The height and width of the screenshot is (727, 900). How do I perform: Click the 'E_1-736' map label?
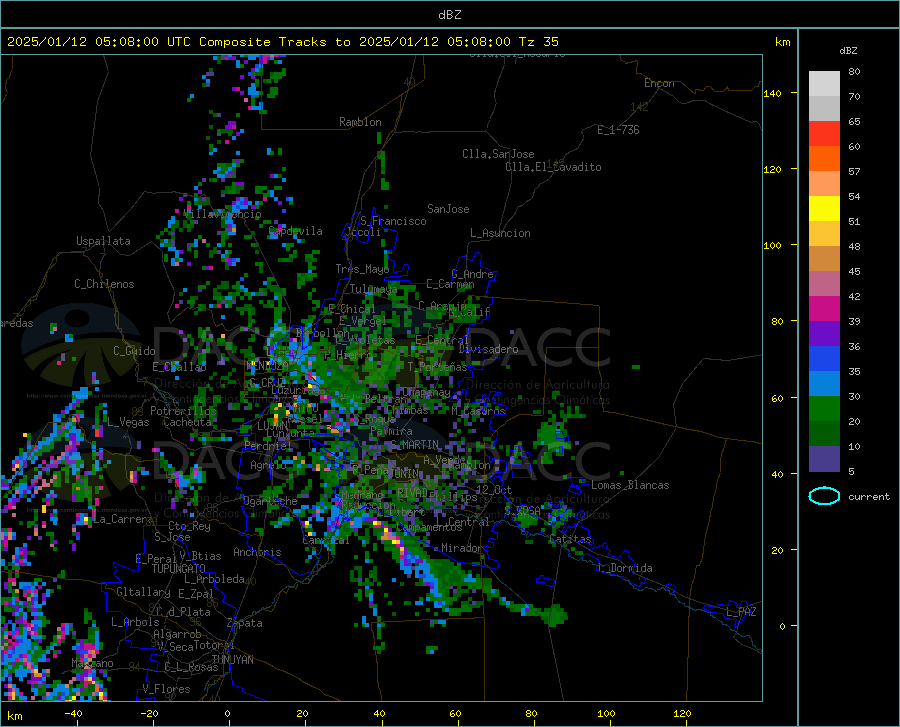click(x=618, y=130)
